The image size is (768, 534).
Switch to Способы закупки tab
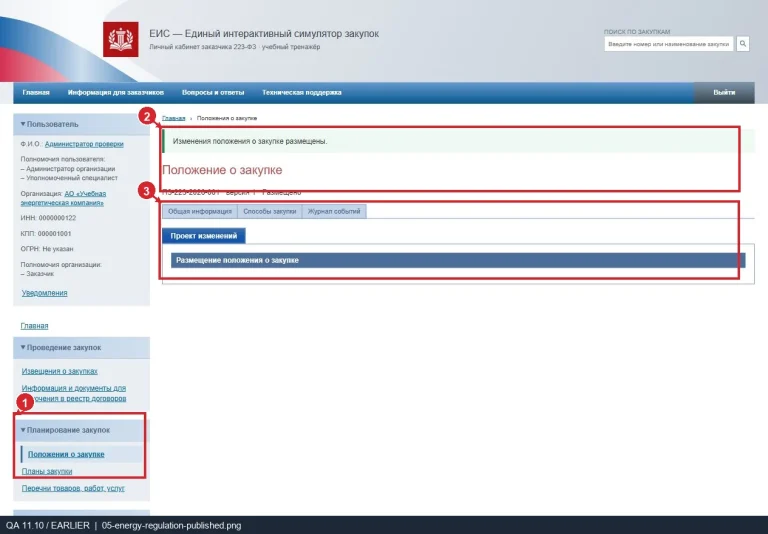(270, 212)
